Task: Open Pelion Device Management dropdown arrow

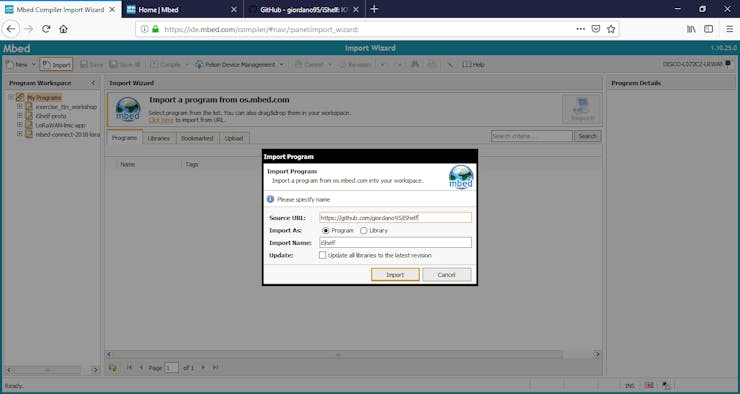Action: [x=282, y=65]
